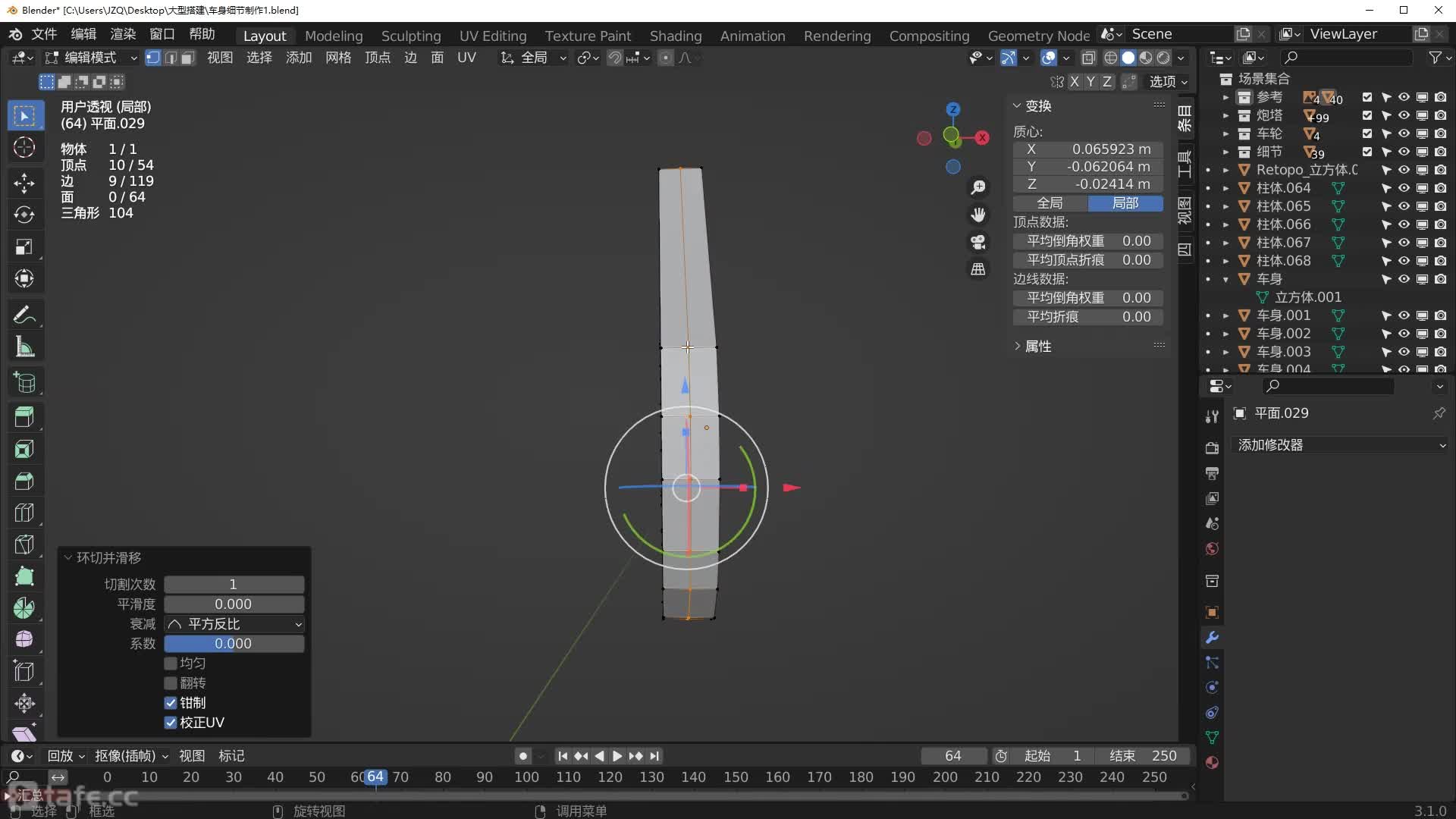
Task: Hide 柱体.064 with its eye icon
Action: [x=1404, y=188]
